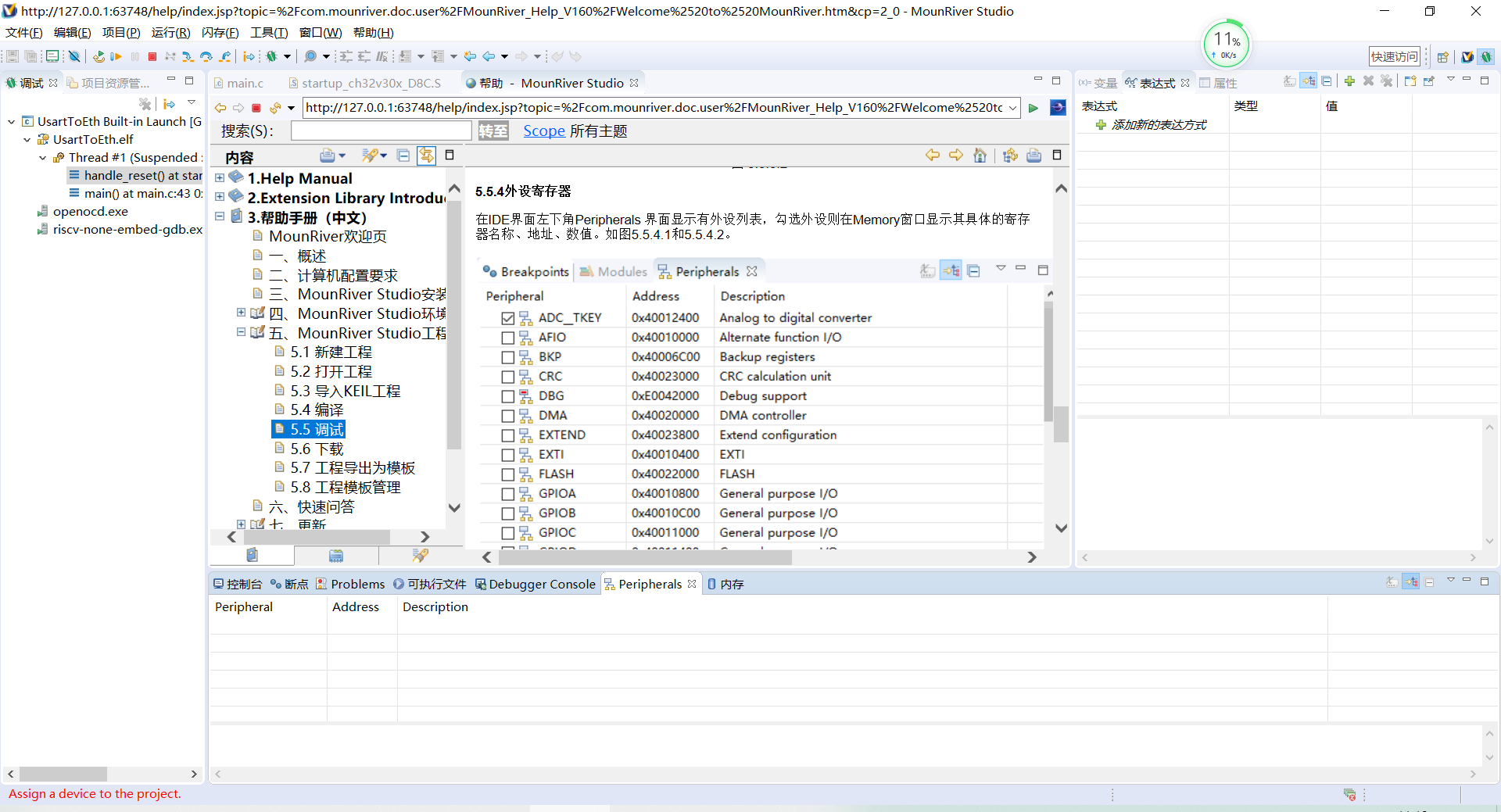This screenshot has height=812, width=1501.
Task: Open the help URL address dropdown
Action: click(x=1012, y=108)
